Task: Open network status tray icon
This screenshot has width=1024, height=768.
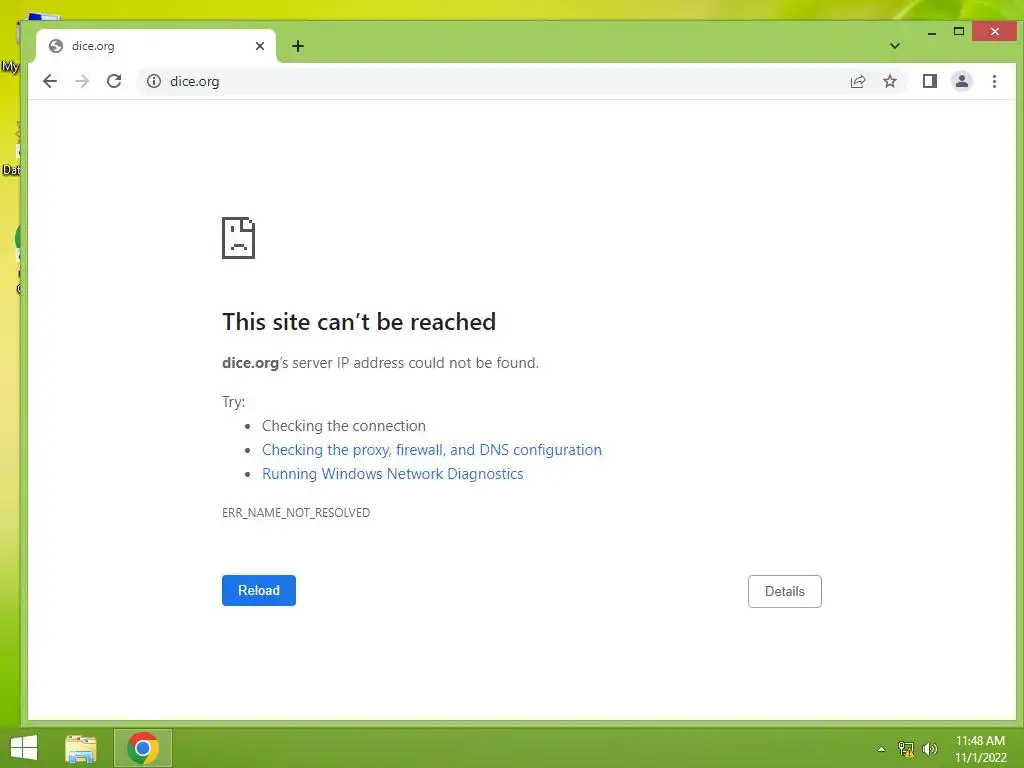Action: [x=906, y=749]
